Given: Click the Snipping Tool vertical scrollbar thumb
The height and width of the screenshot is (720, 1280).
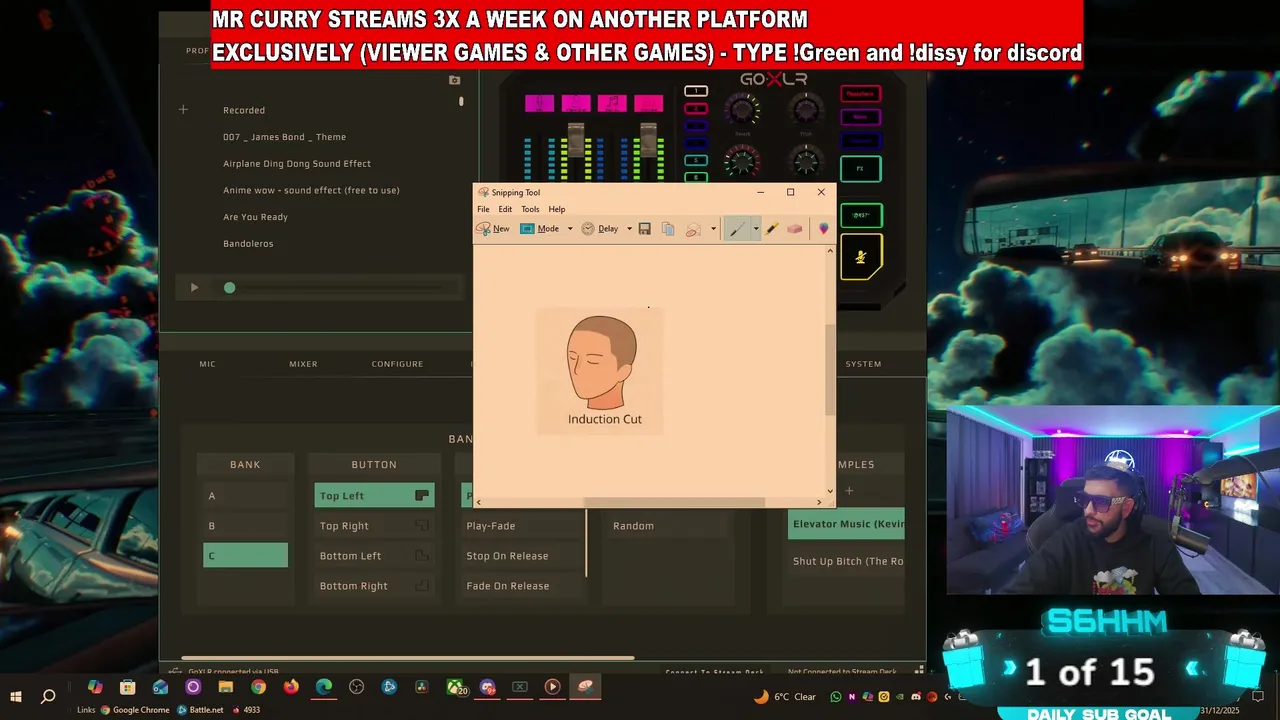Looking at the screenshot, I should pos(830,370).
